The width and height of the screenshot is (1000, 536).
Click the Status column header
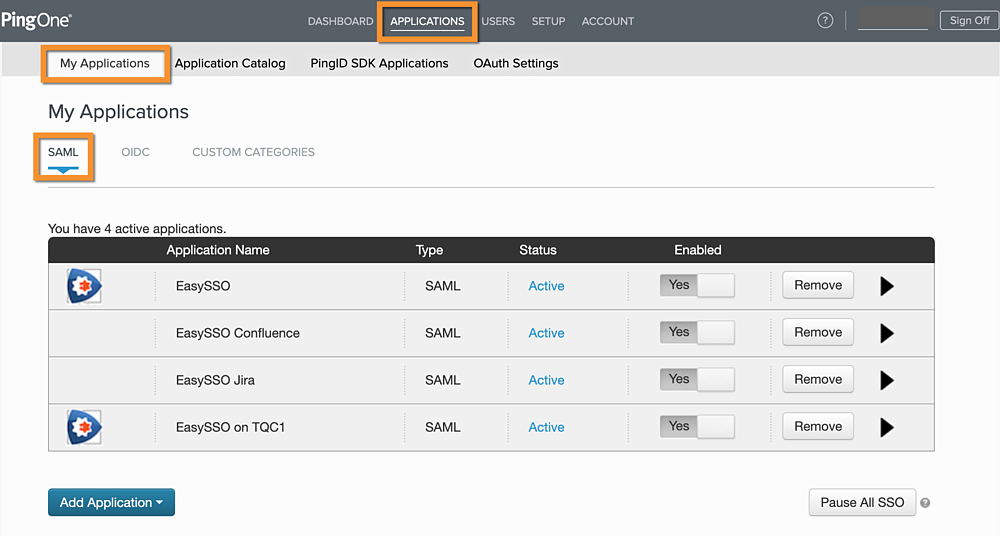pyautogui.click(x=538, y=250)
